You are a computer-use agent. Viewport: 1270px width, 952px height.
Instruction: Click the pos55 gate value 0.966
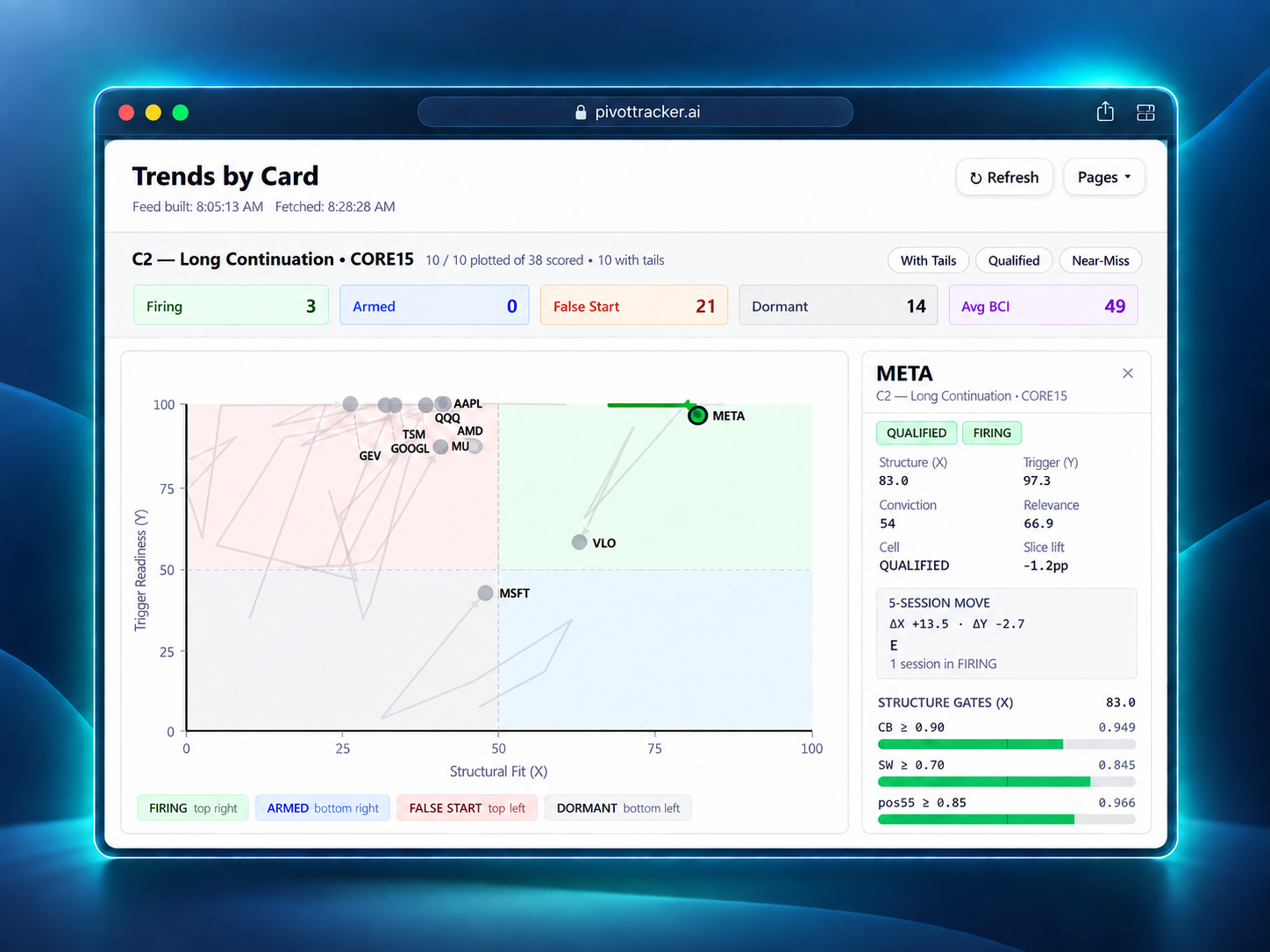point(1117,803)
